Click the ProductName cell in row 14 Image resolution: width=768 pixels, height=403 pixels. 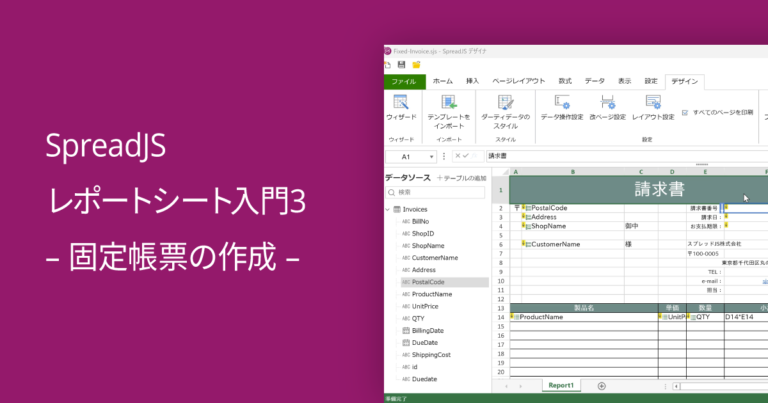pos(584,317)
